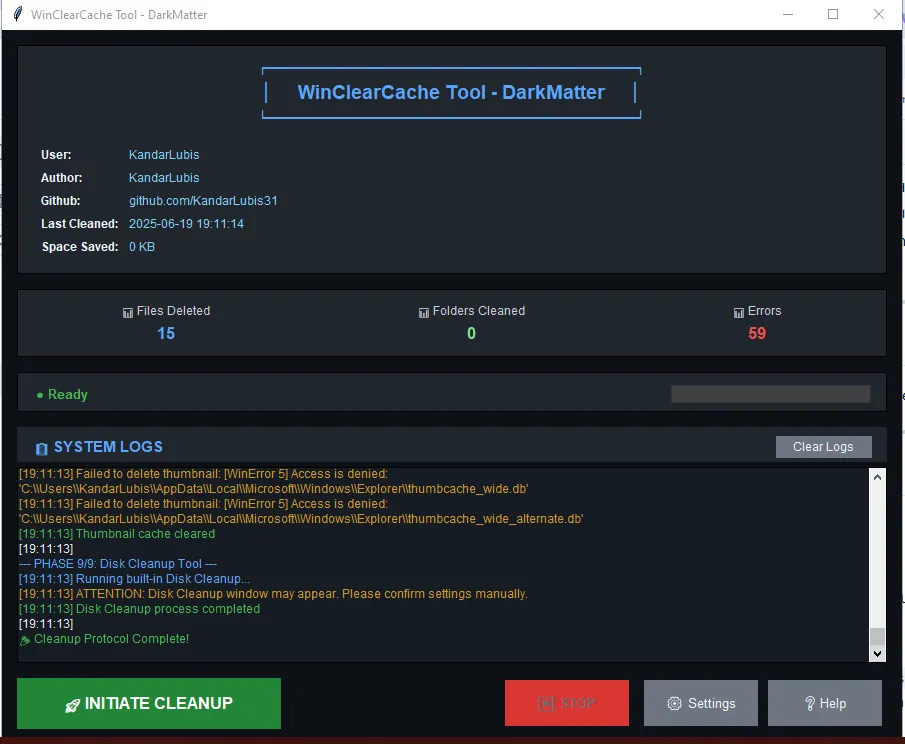905x744 pixels.
Task: Open Settings
Action: point(700,703)
